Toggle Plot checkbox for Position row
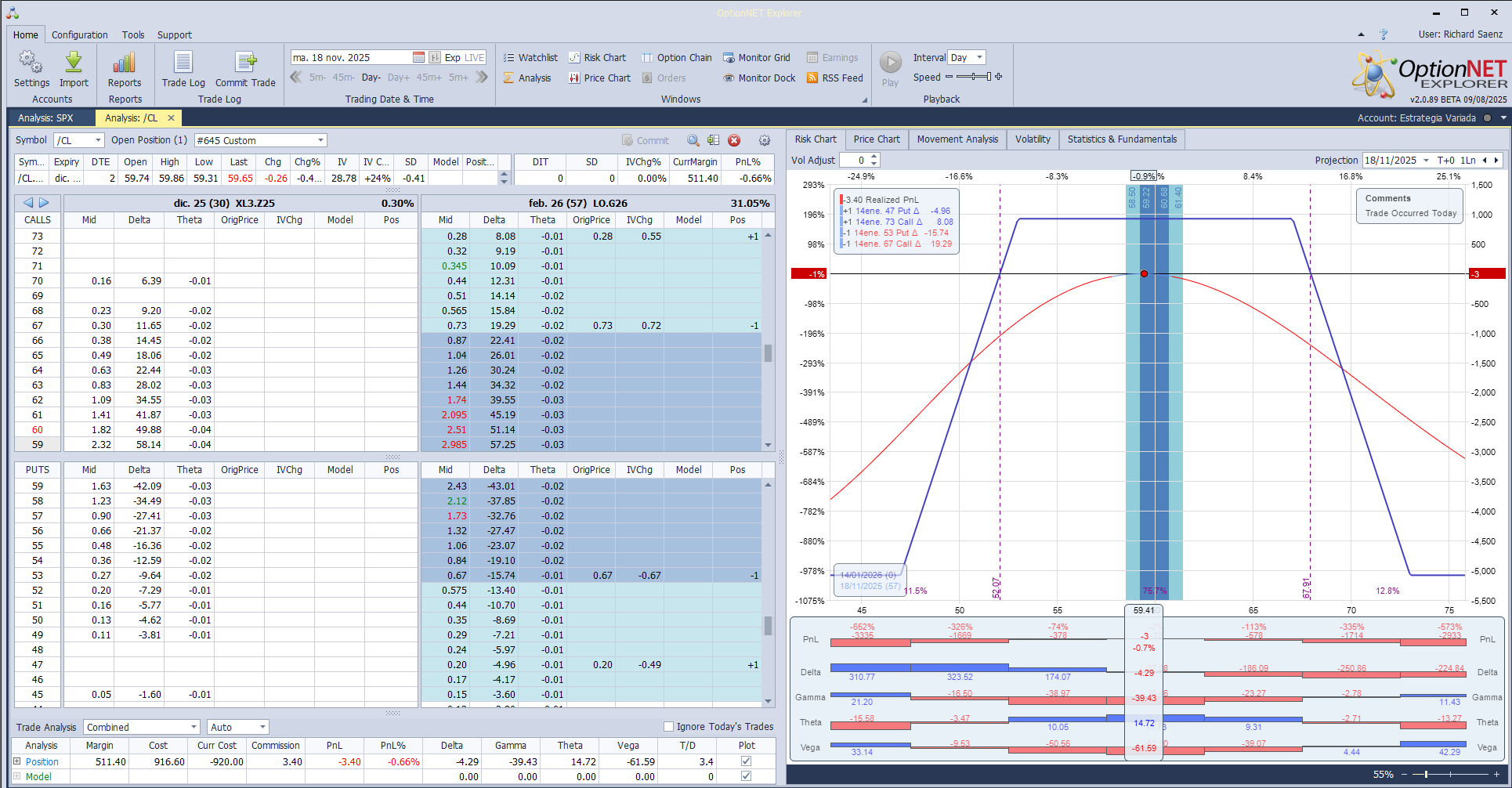The image size is (1512, 788). pyautogui.click(x=746, y=761)
